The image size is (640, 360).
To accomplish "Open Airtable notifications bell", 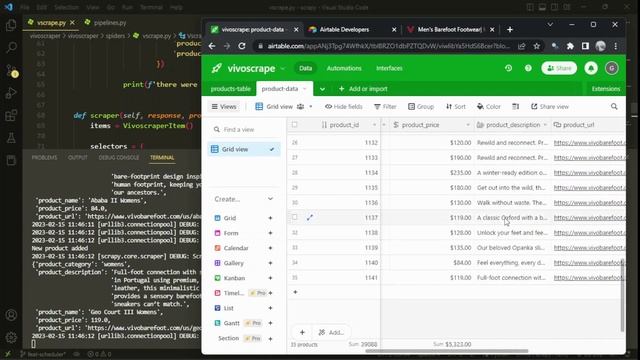I will tap(591, 68).
